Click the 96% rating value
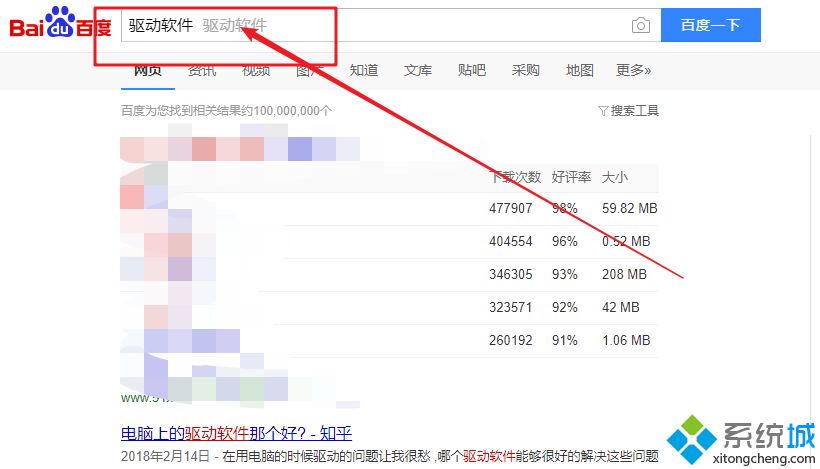The width and height of the screenshot is (820, 469). [565, 241]
